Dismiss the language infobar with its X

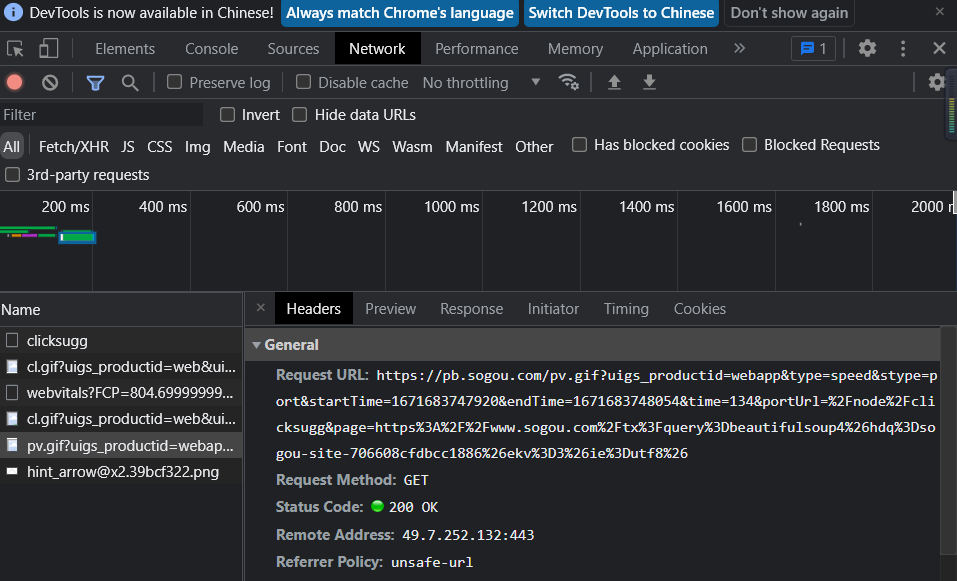click(939, 12)
